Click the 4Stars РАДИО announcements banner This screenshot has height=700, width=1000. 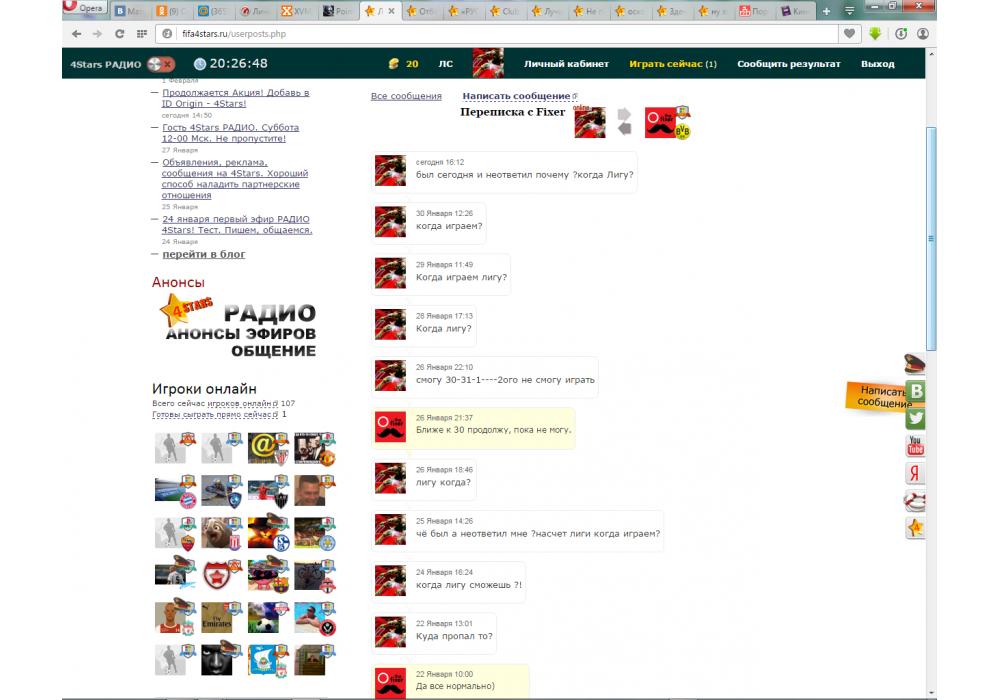pyautogui.click(x=238, y=327)
